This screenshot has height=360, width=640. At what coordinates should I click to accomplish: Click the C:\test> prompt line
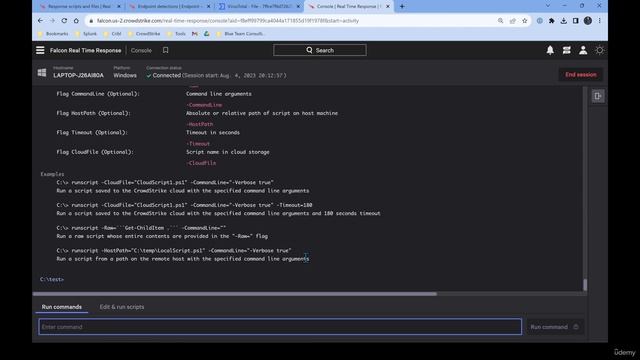[x=52, y=279]
